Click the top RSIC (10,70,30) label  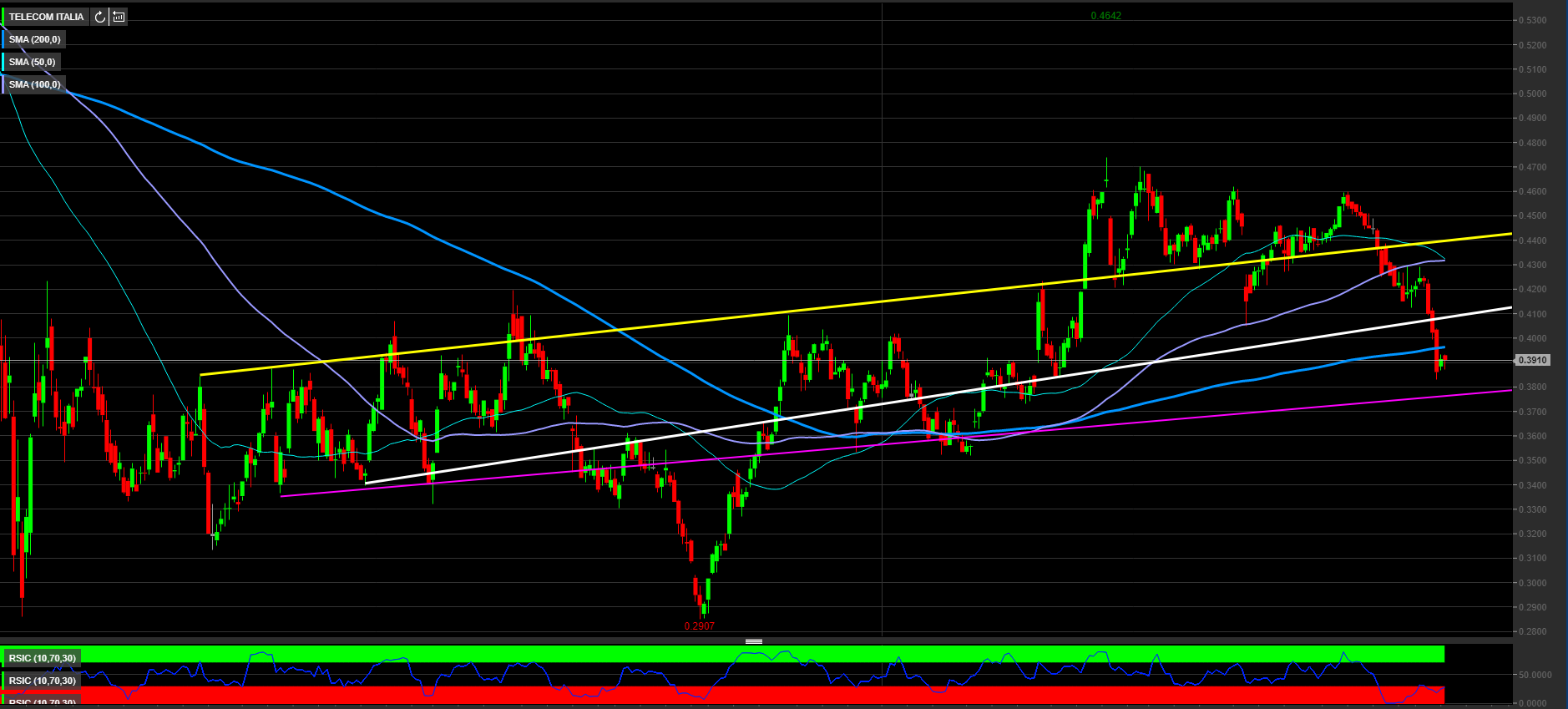pyautogui.click(x=43, y=658)
